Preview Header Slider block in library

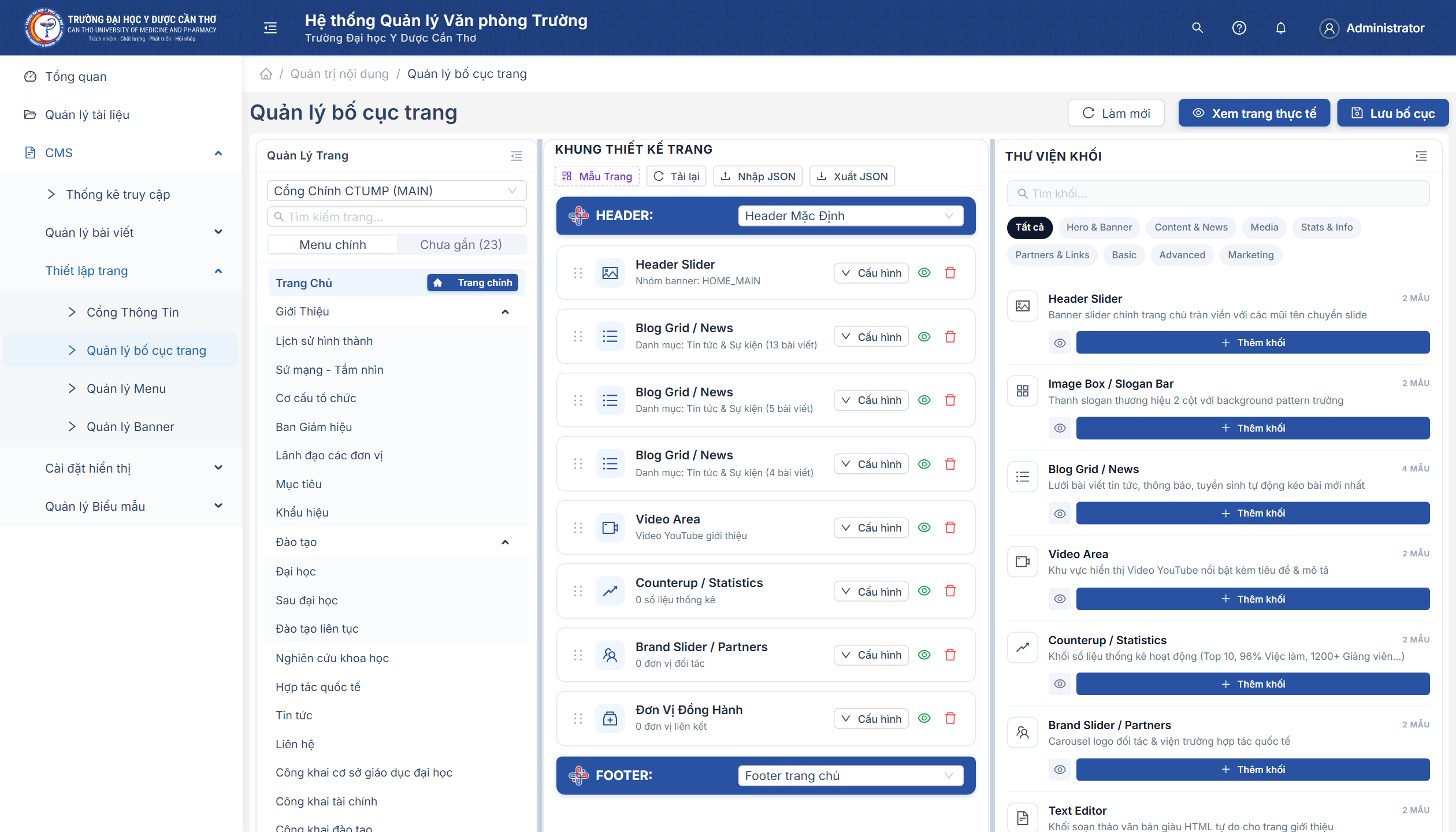click(1060, 343)
